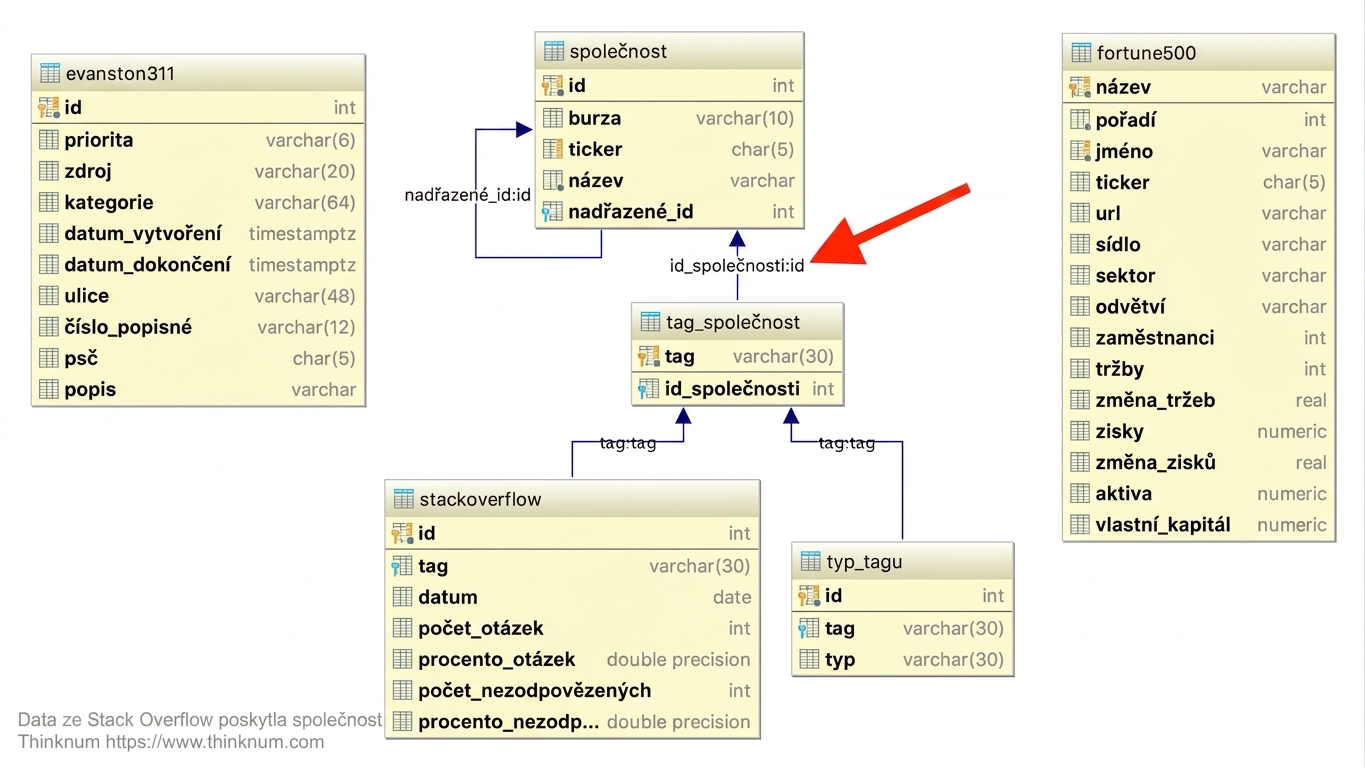
Task: Select the tag_společnost table title
Action: (733, 322)
